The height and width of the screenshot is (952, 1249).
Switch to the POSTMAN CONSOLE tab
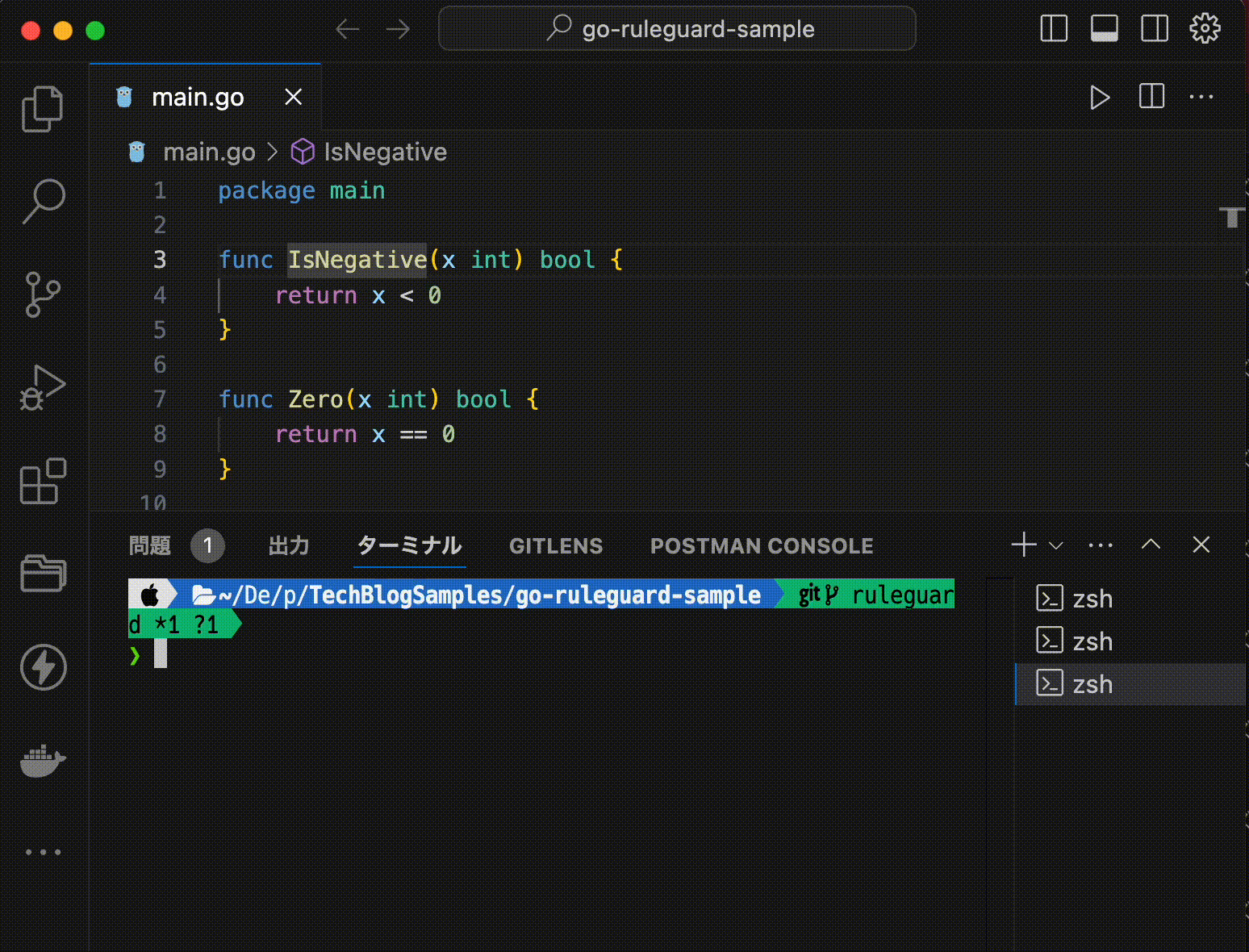pyautogui.click(x=762, y=546)
